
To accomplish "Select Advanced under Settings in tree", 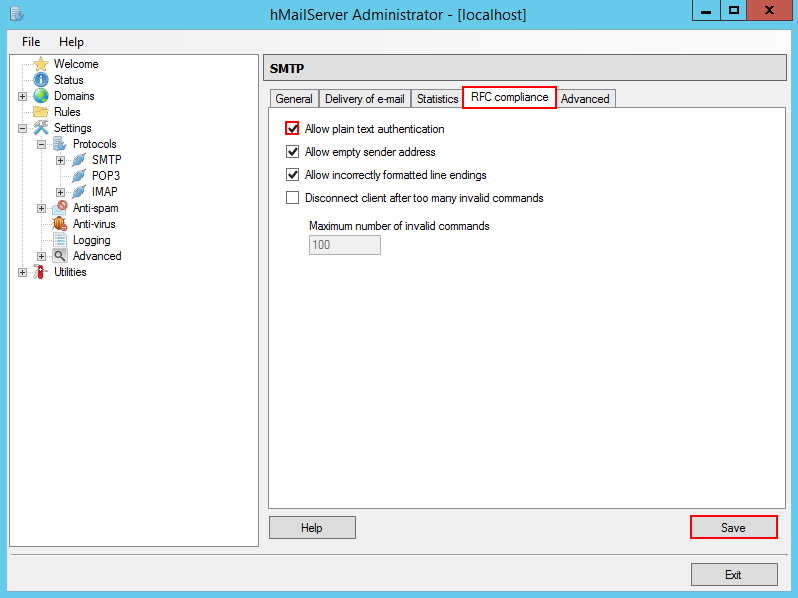I will click(x=97, y=256).
